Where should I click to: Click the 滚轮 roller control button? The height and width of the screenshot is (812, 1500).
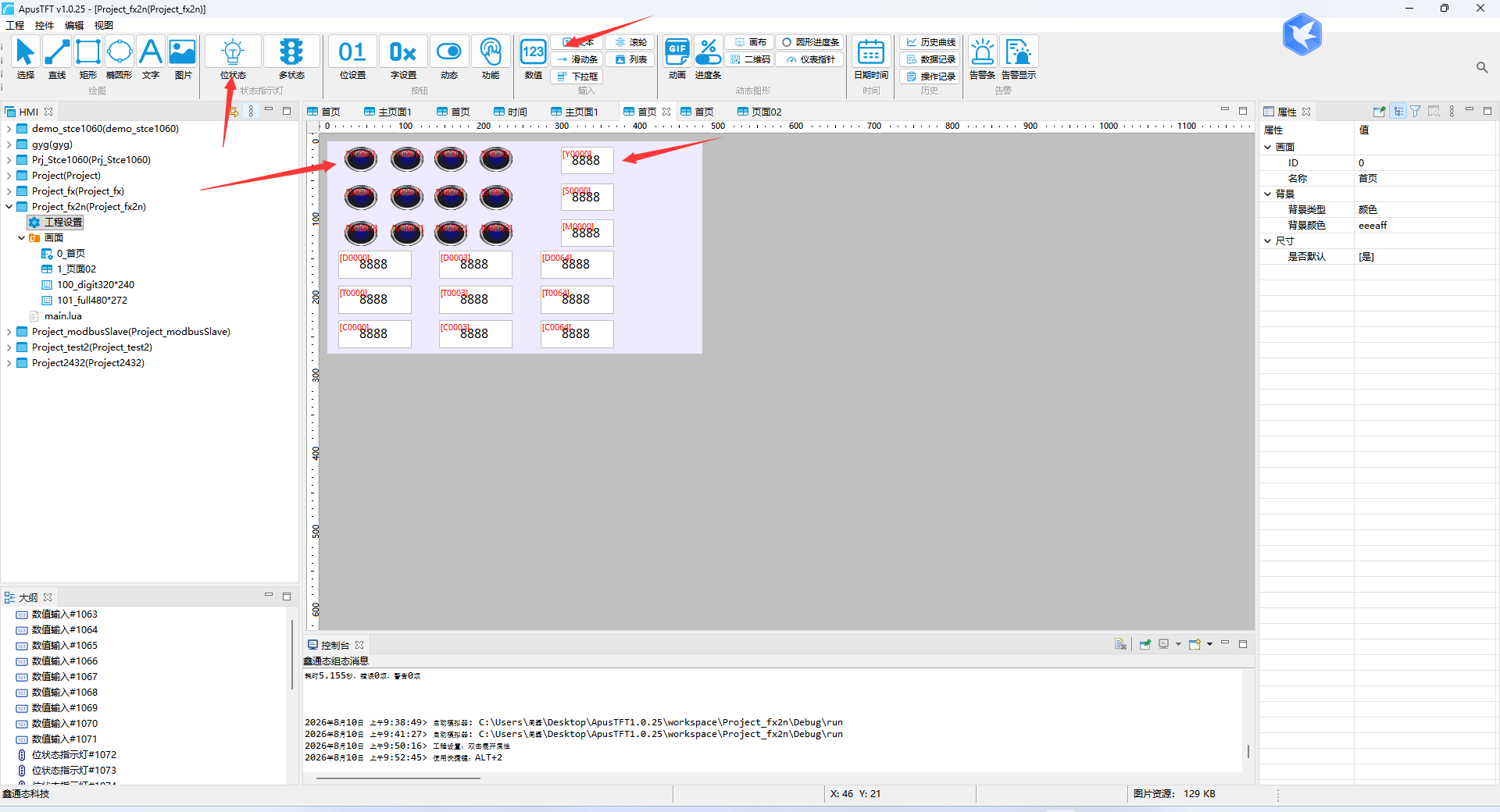click(x=630, y=42)
